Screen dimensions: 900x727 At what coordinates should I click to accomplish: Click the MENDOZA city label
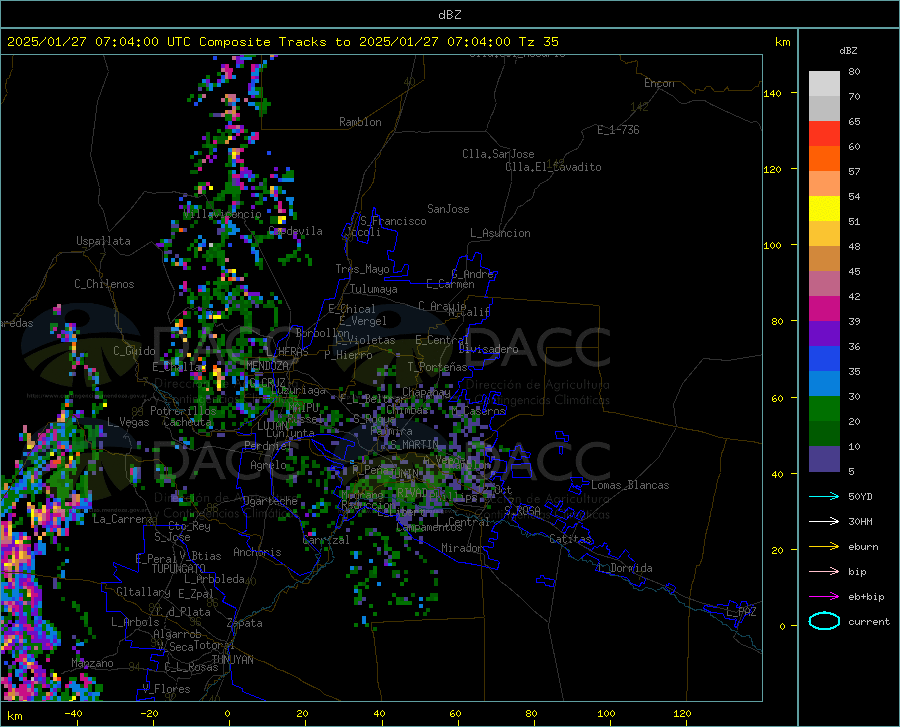[x=267, y=366]
